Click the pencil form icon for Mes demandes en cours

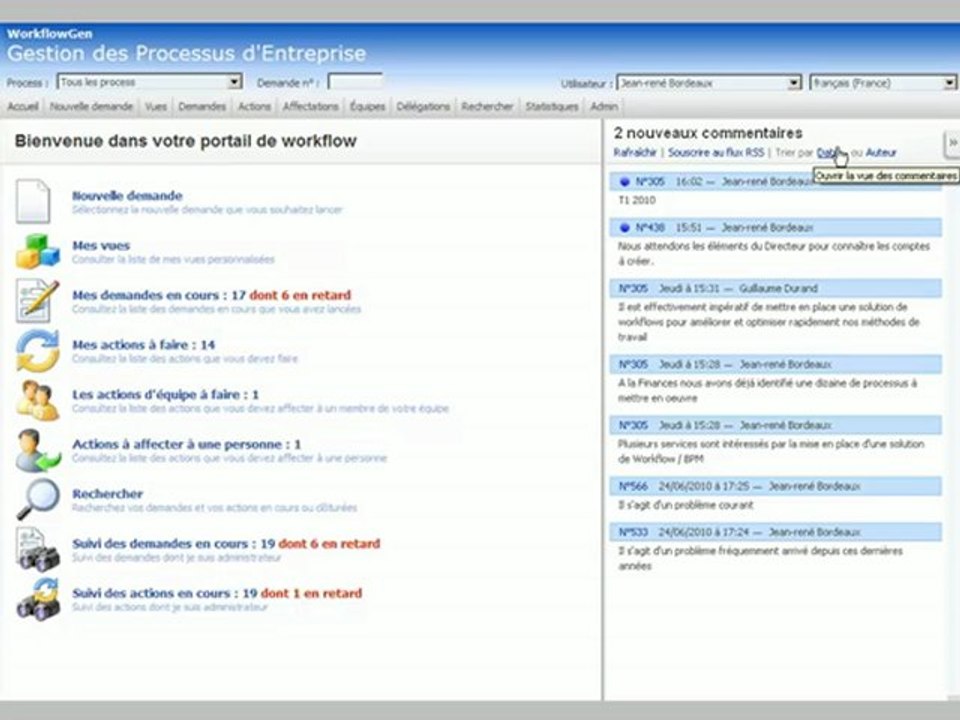(x=37, y=301)
